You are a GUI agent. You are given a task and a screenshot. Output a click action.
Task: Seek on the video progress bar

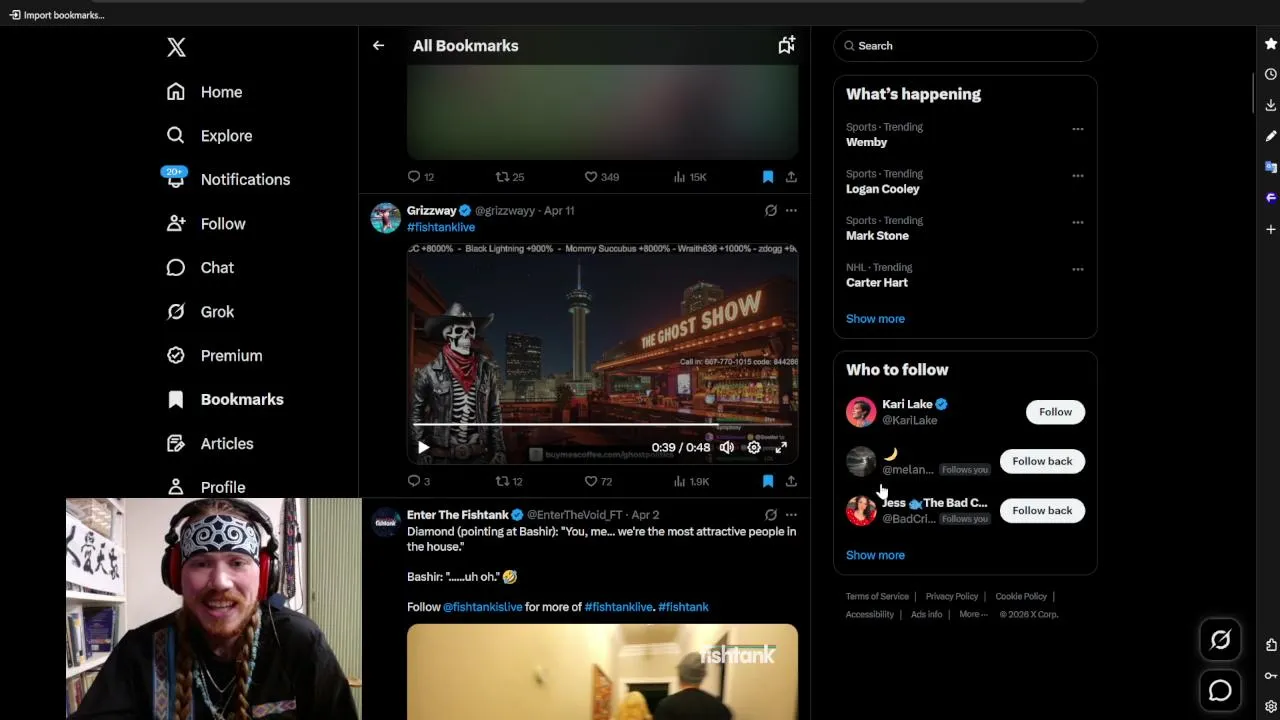click(x=602, y=425)
